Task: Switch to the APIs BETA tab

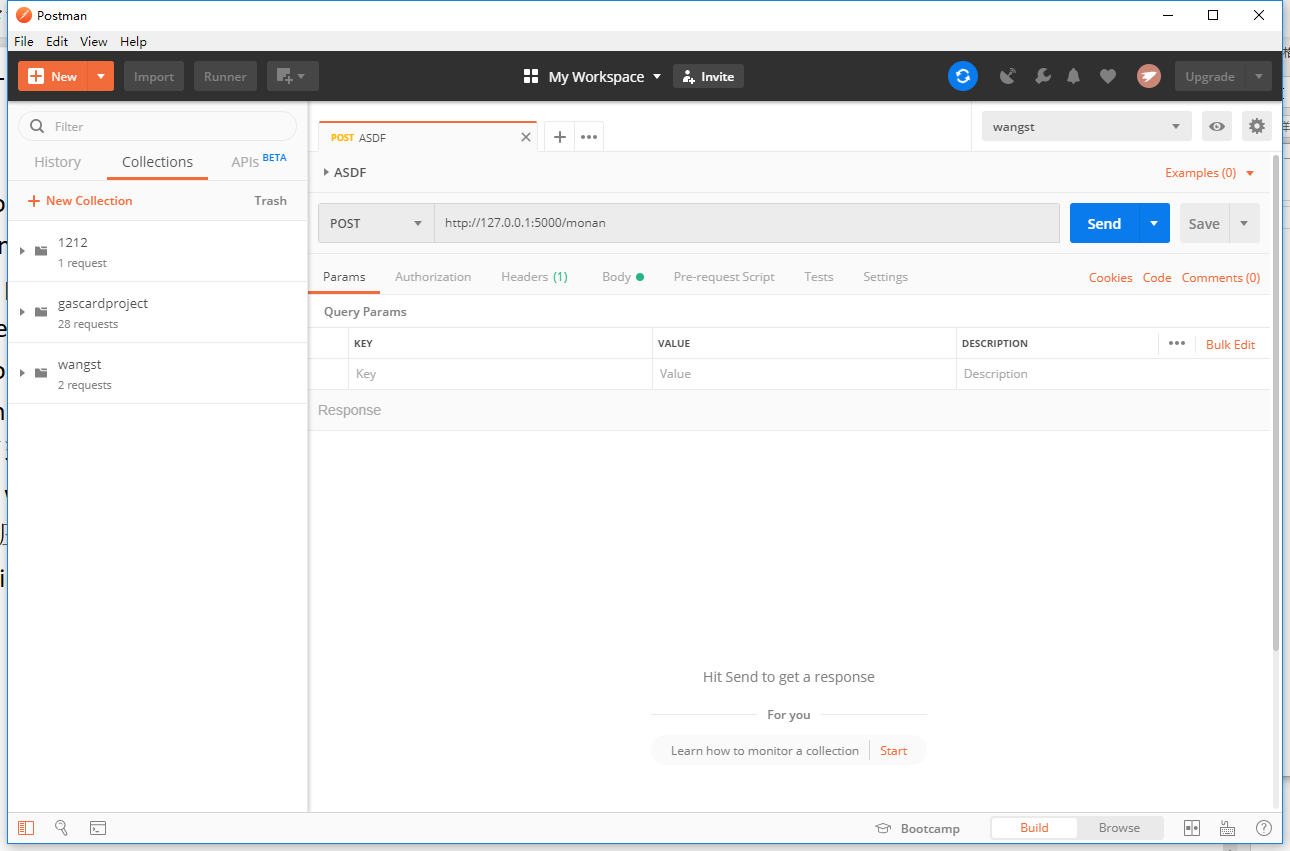Action: click(259, 161)
